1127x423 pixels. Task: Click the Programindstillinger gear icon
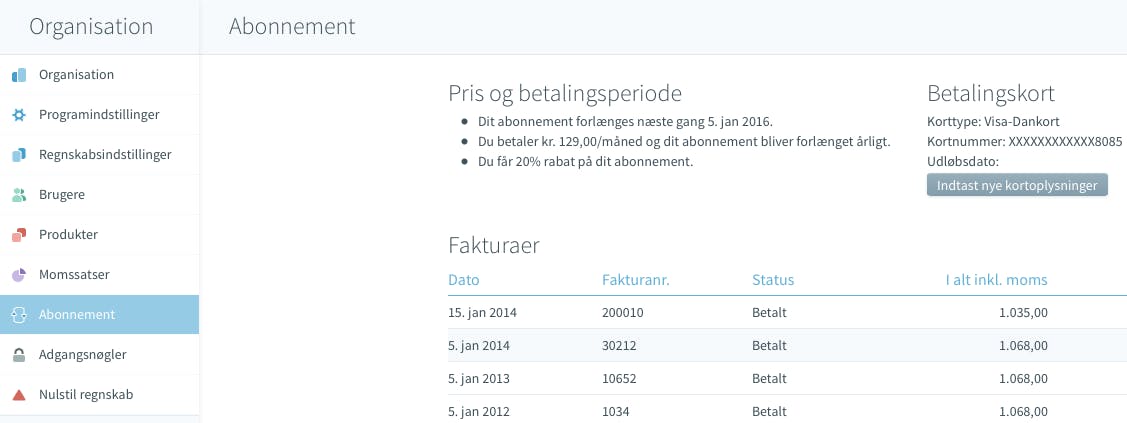[18, 115]
